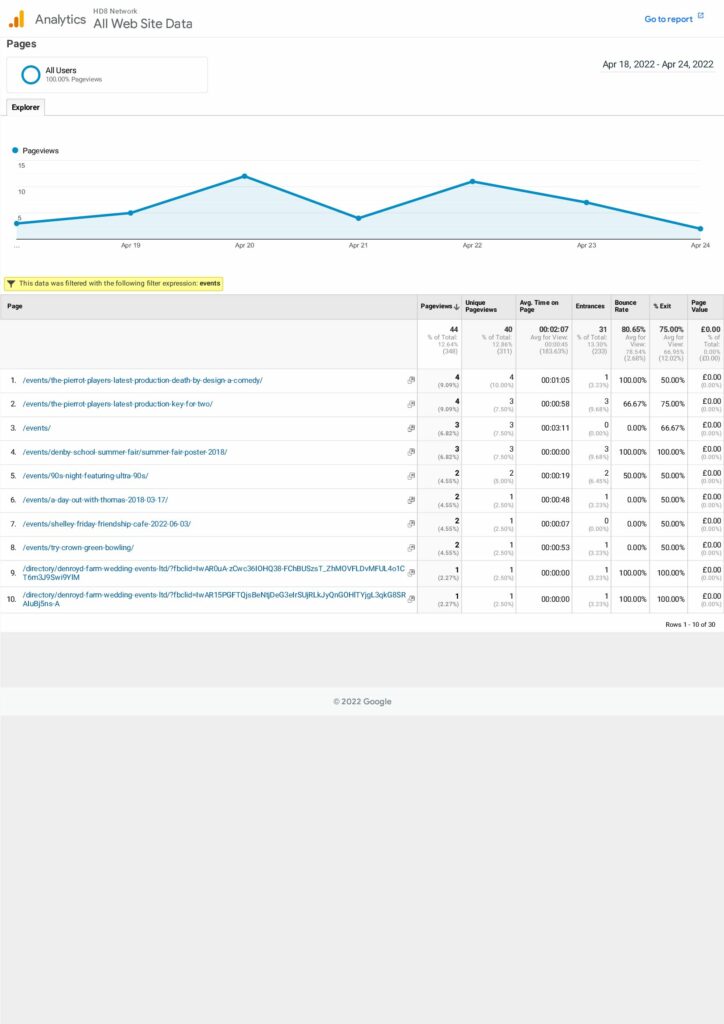Open the death-by-design-a-comedy page via its popout icon
Image resolution: width=724 pixels, height=1024 pixels.
(411, 380)
